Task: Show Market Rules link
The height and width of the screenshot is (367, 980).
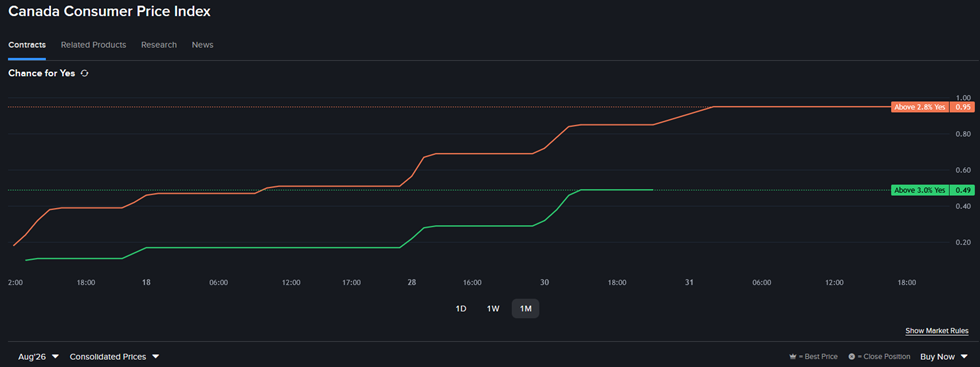Action: coord(937,331)
